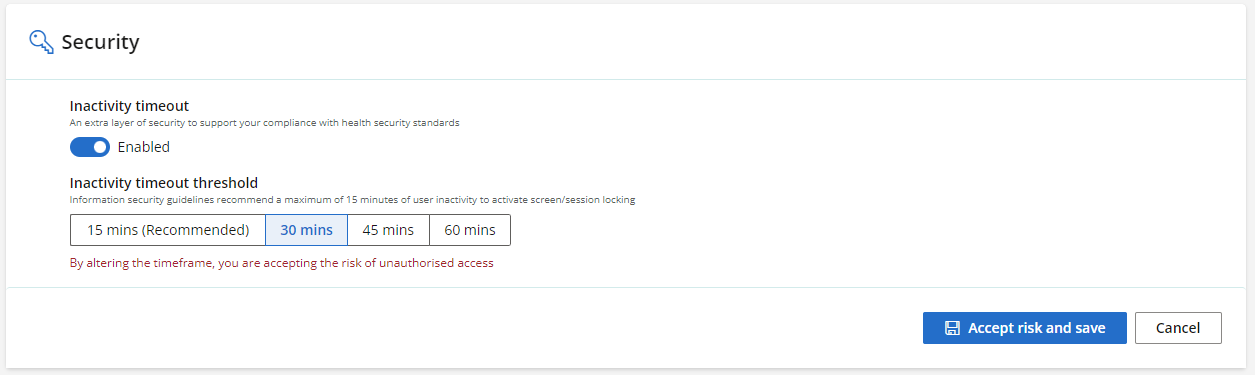This screenshot has width=1255, height=375.
Task: Cancel the security changes
Action: coord(1178,328)
